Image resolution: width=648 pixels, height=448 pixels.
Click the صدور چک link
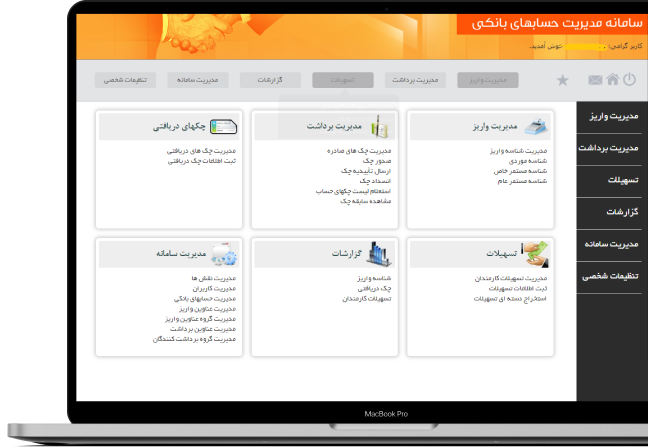click(x=377, y=161)
